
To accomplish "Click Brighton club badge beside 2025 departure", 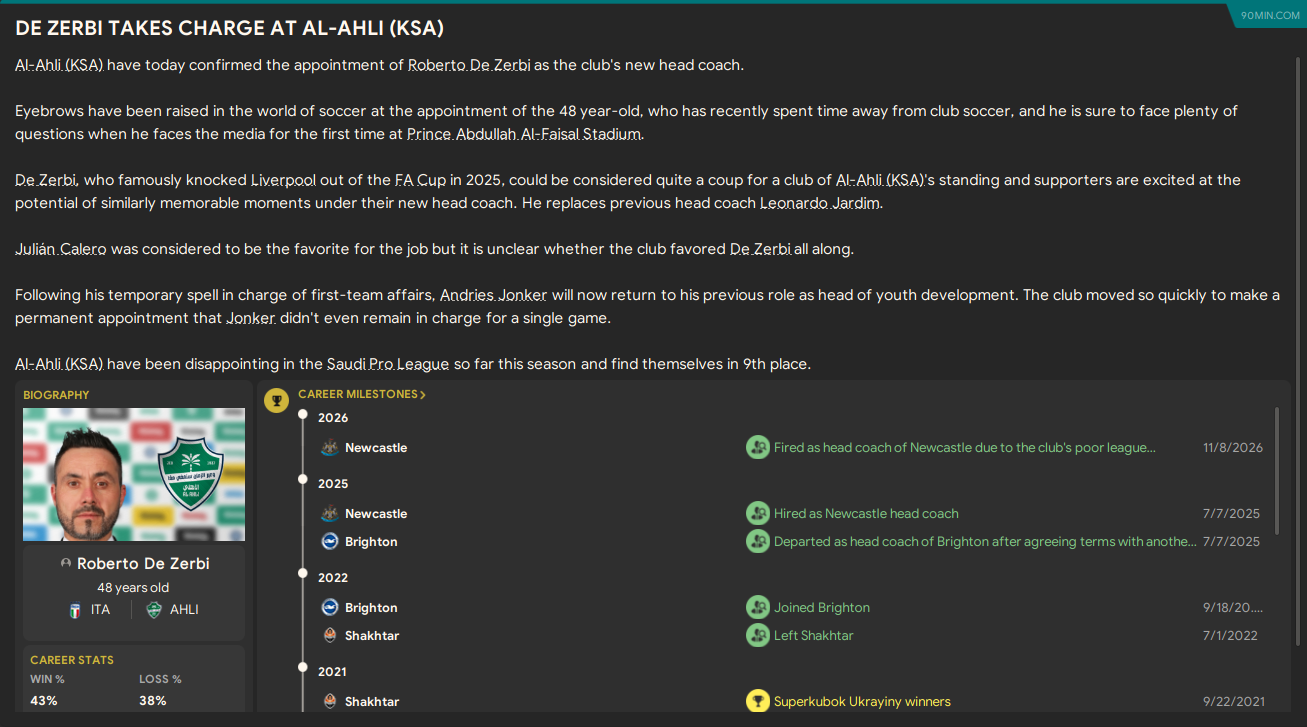I will pyautogui.click(x=330, y=542).
